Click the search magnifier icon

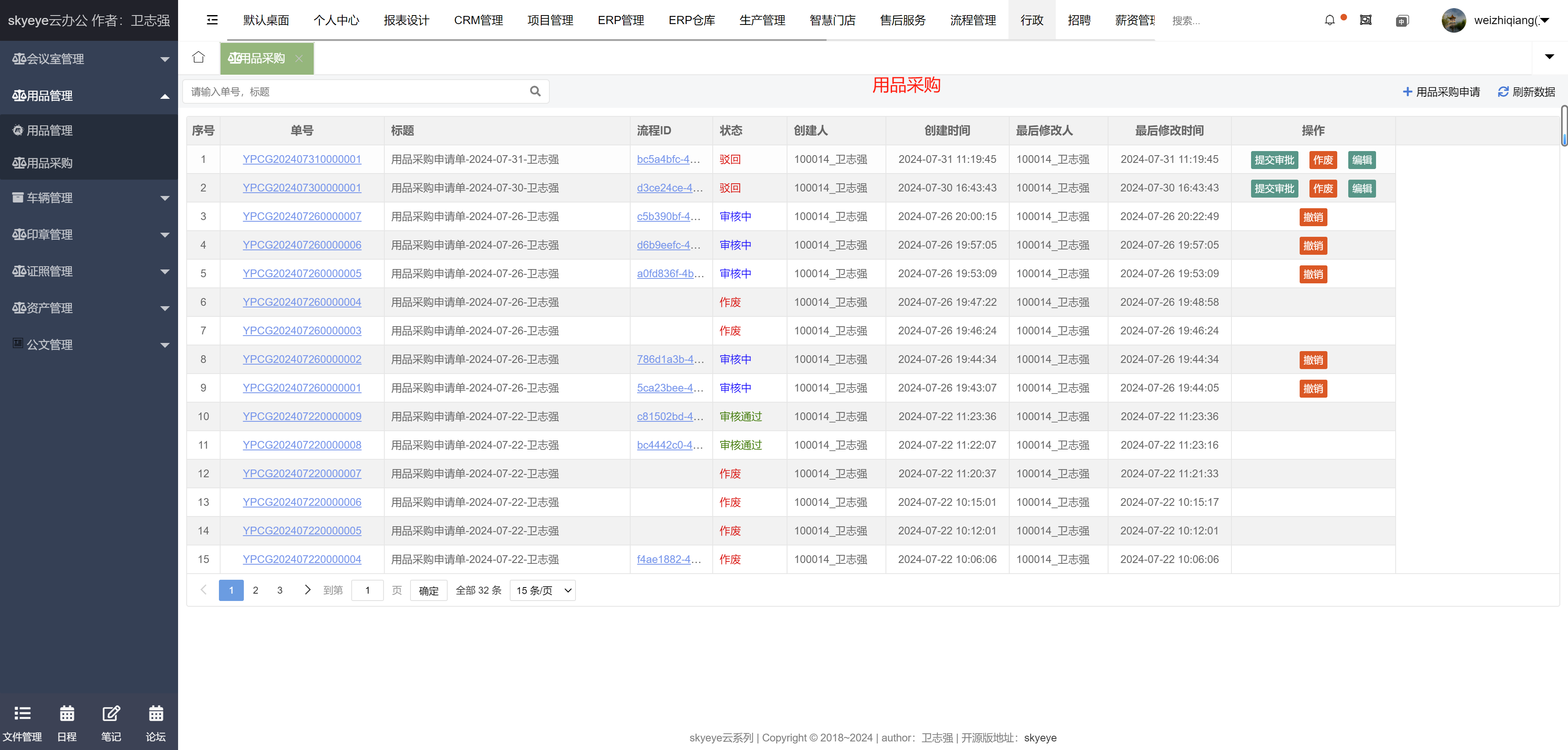535,91
